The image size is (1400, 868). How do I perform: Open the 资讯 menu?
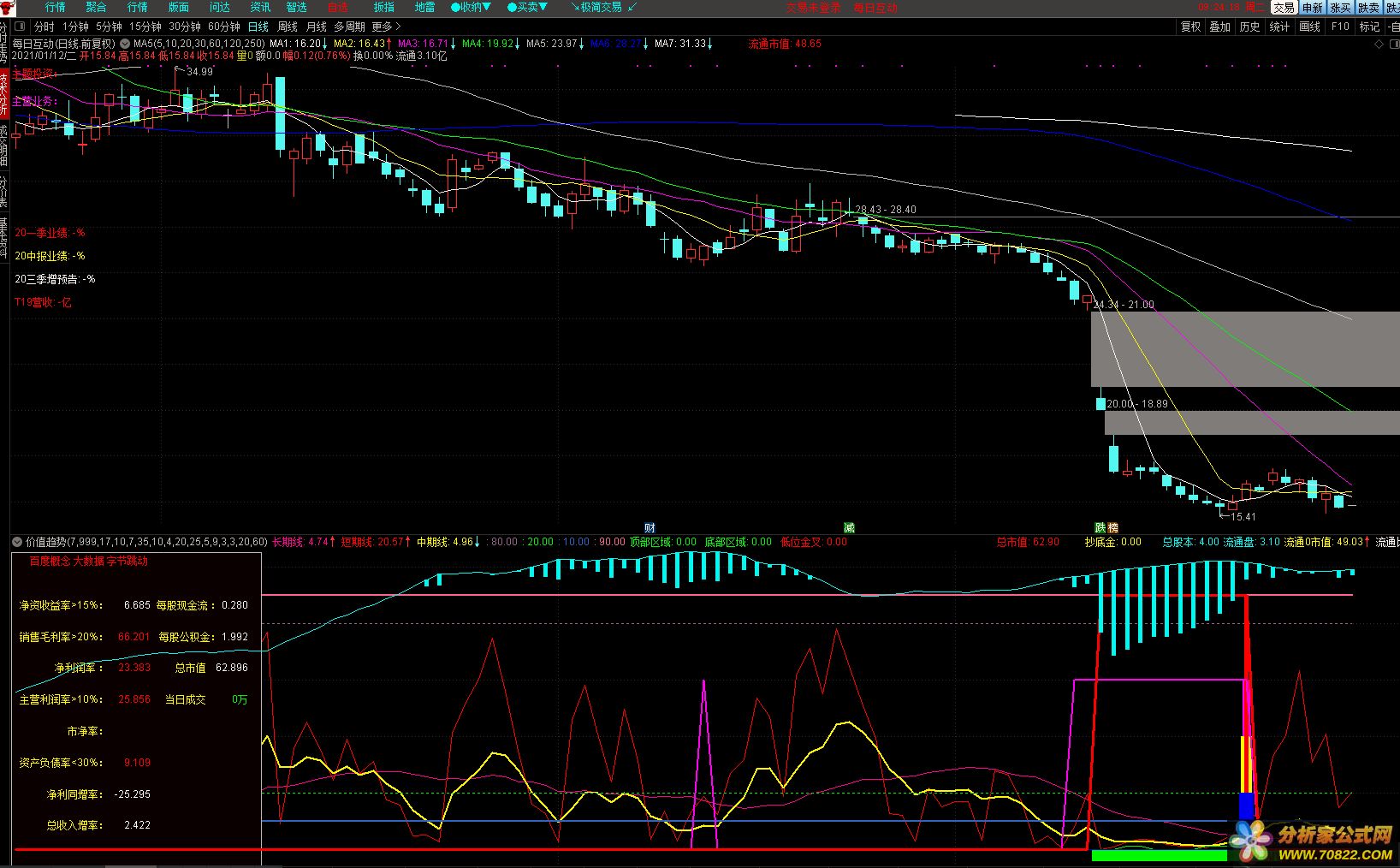pyautogui.click(x=260, y=7)
